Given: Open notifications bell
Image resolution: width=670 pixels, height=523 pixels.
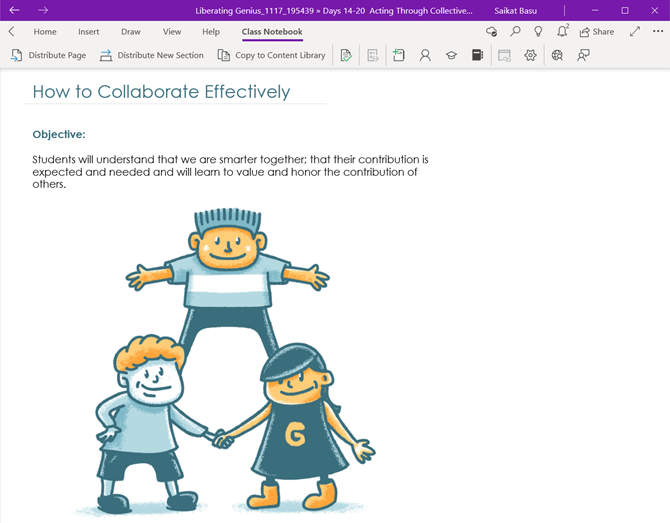Looking at the screenshot, I should (x=562, y=31).
